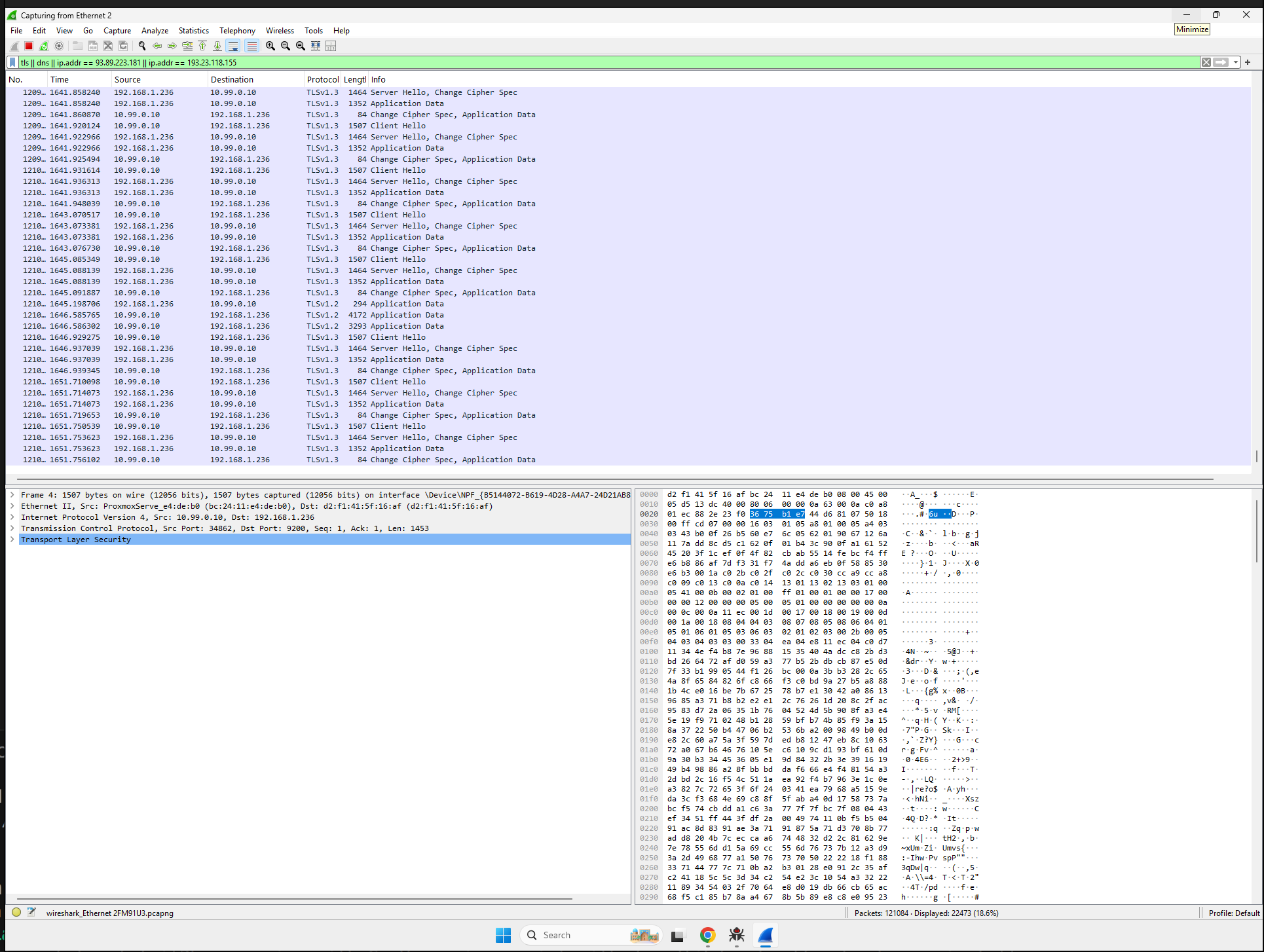
Task: Open expert information from status bar
Action: [x=16, y=912]
